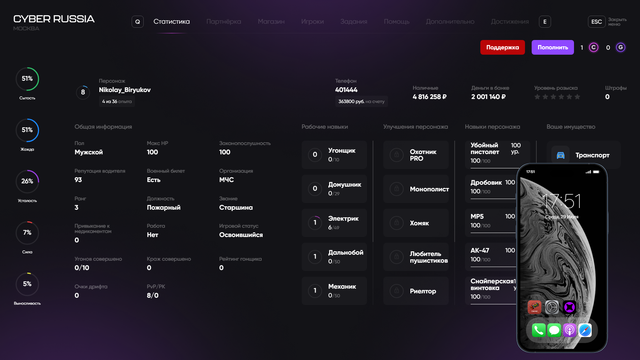Screen dimensions: 640x360
Task: Open the Помощь tab
Action: (x=396, y=22)
